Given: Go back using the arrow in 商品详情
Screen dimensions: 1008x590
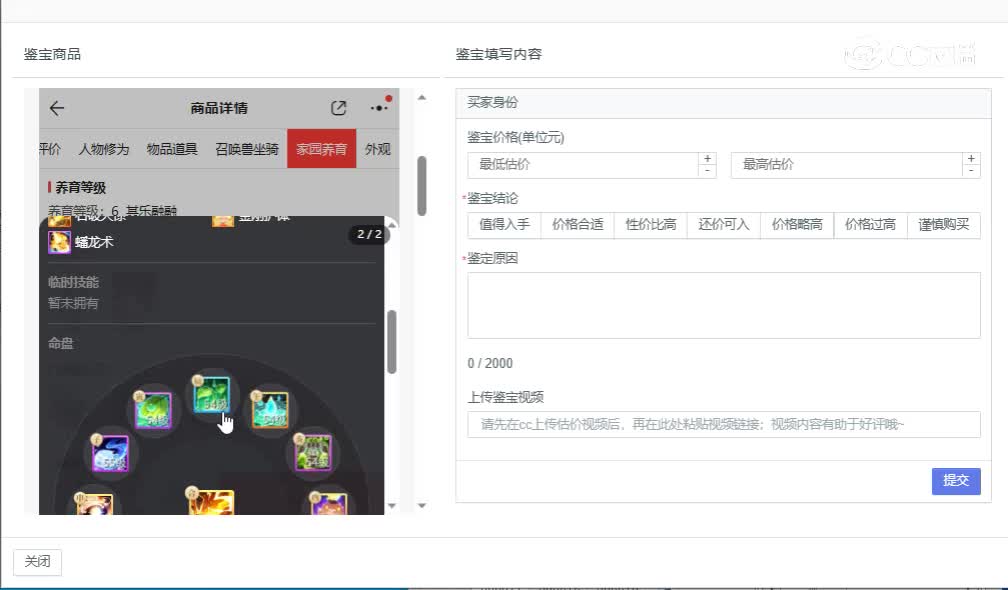Looking at the screenshot, I should pyautogui.click(x=57, y=108).
